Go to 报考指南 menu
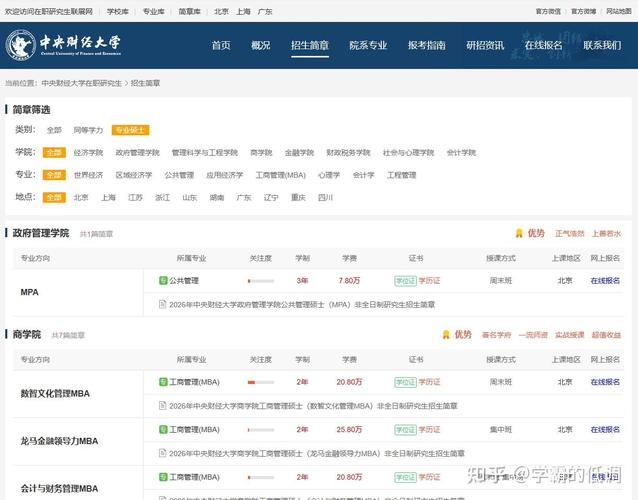This screenshot has width=638, height=500. coord(426,45)
